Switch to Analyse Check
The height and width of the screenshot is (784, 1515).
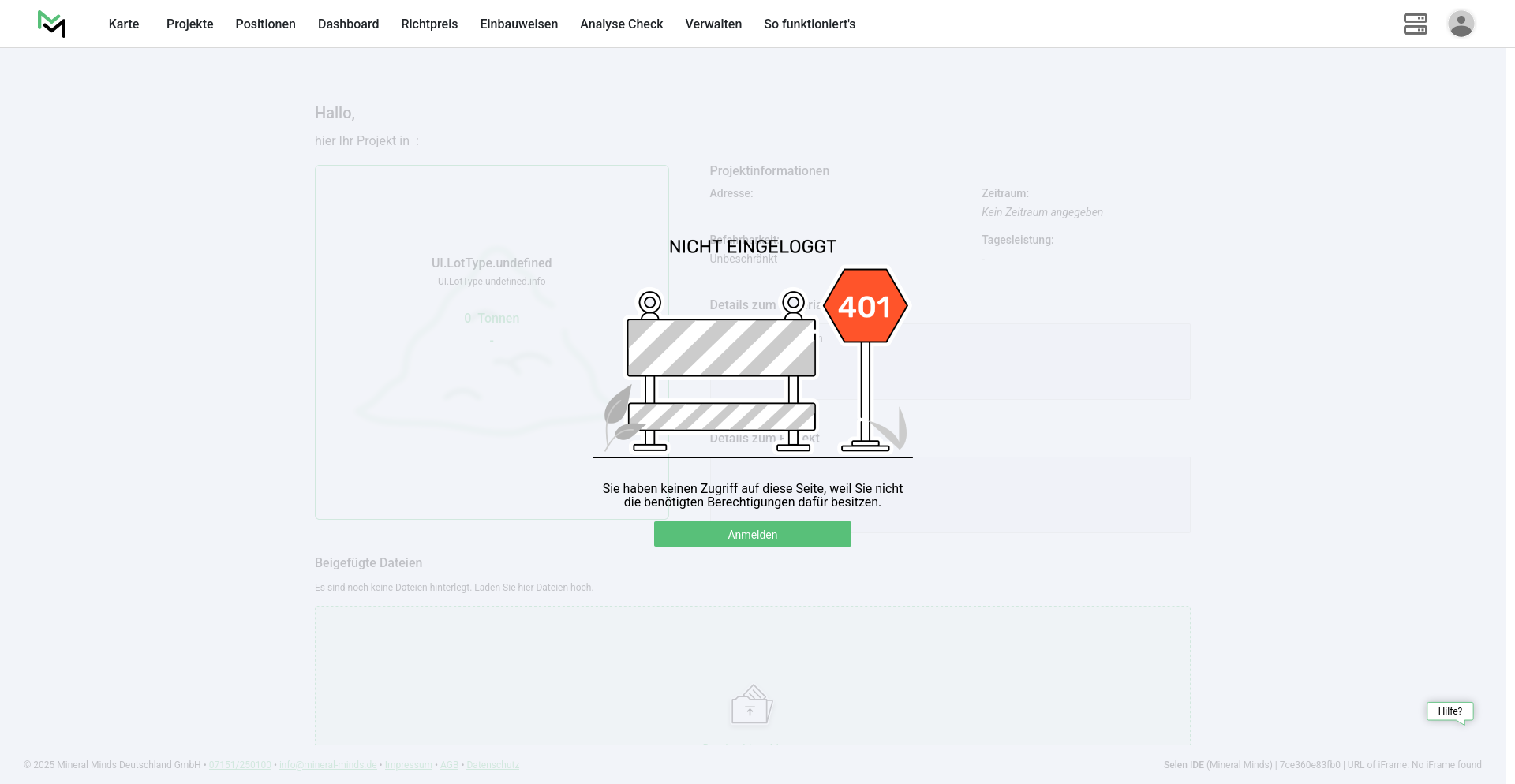621,24
